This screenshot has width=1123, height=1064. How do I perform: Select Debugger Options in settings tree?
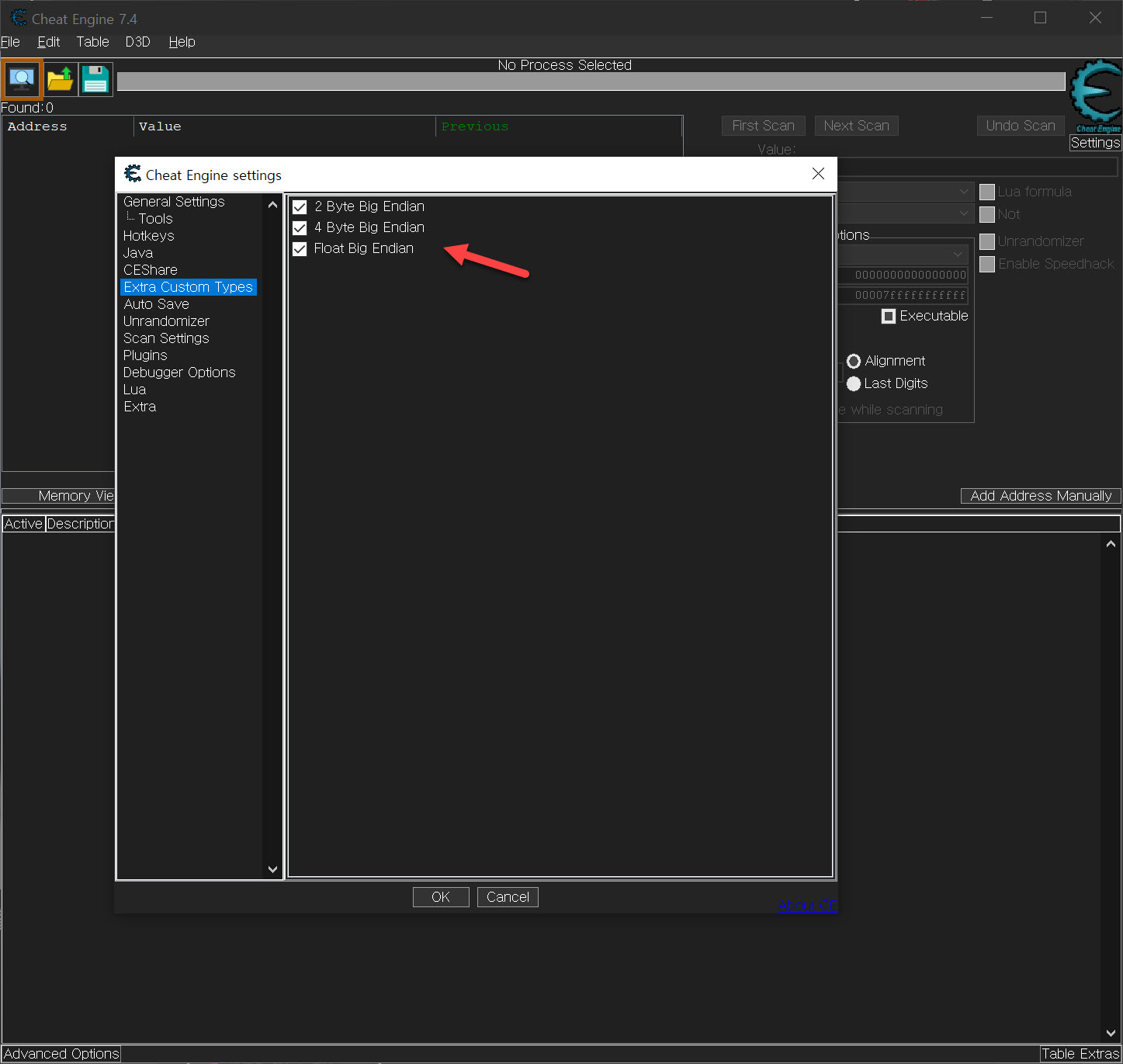click(179, 373)
